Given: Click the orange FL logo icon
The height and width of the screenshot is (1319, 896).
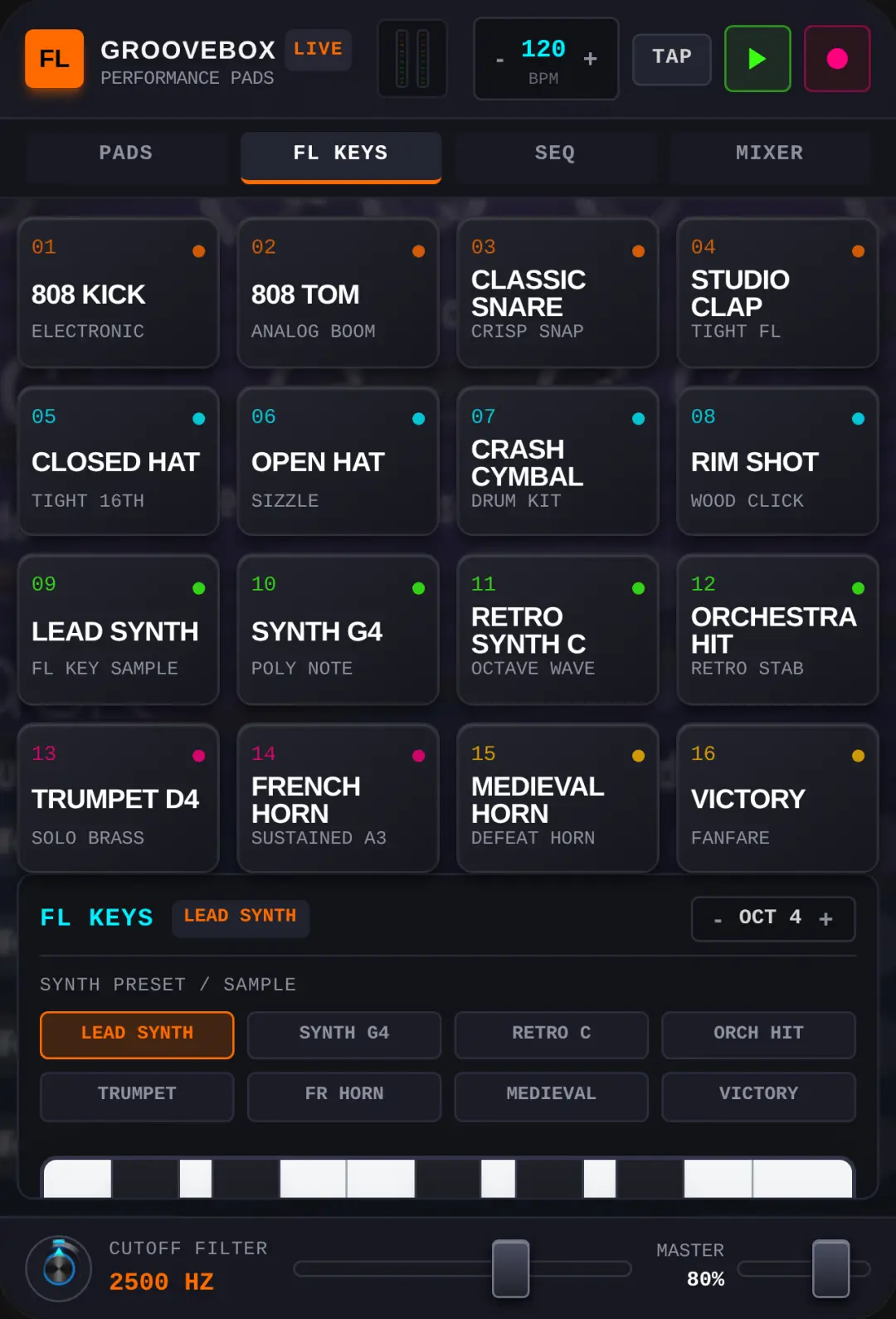Looking at the screenshot, I should (54, 58).
